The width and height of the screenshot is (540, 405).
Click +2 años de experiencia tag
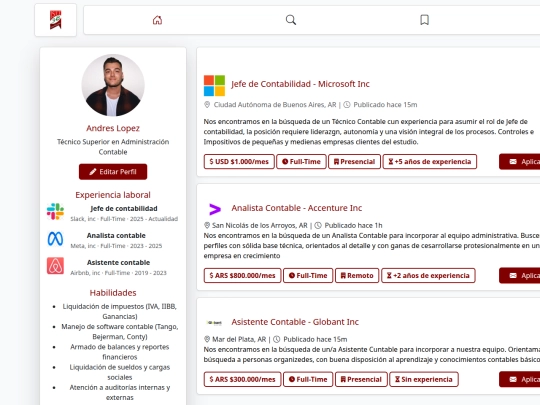point(428,276)
